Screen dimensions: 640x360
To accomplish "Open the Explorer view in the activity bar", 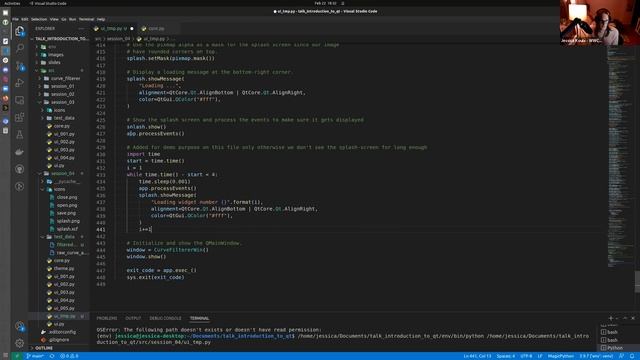I will pyautogui.click(x=20, y=31).
